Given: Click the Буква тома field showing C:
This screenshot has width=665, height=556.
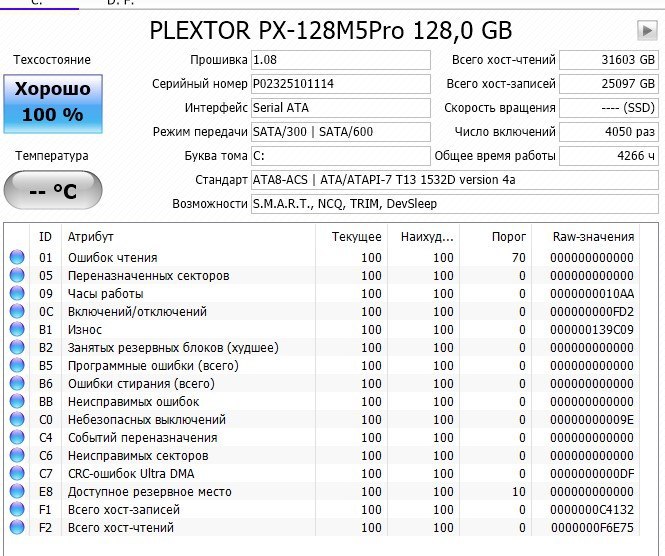Looking at the screenshot, I should [341, 156].
